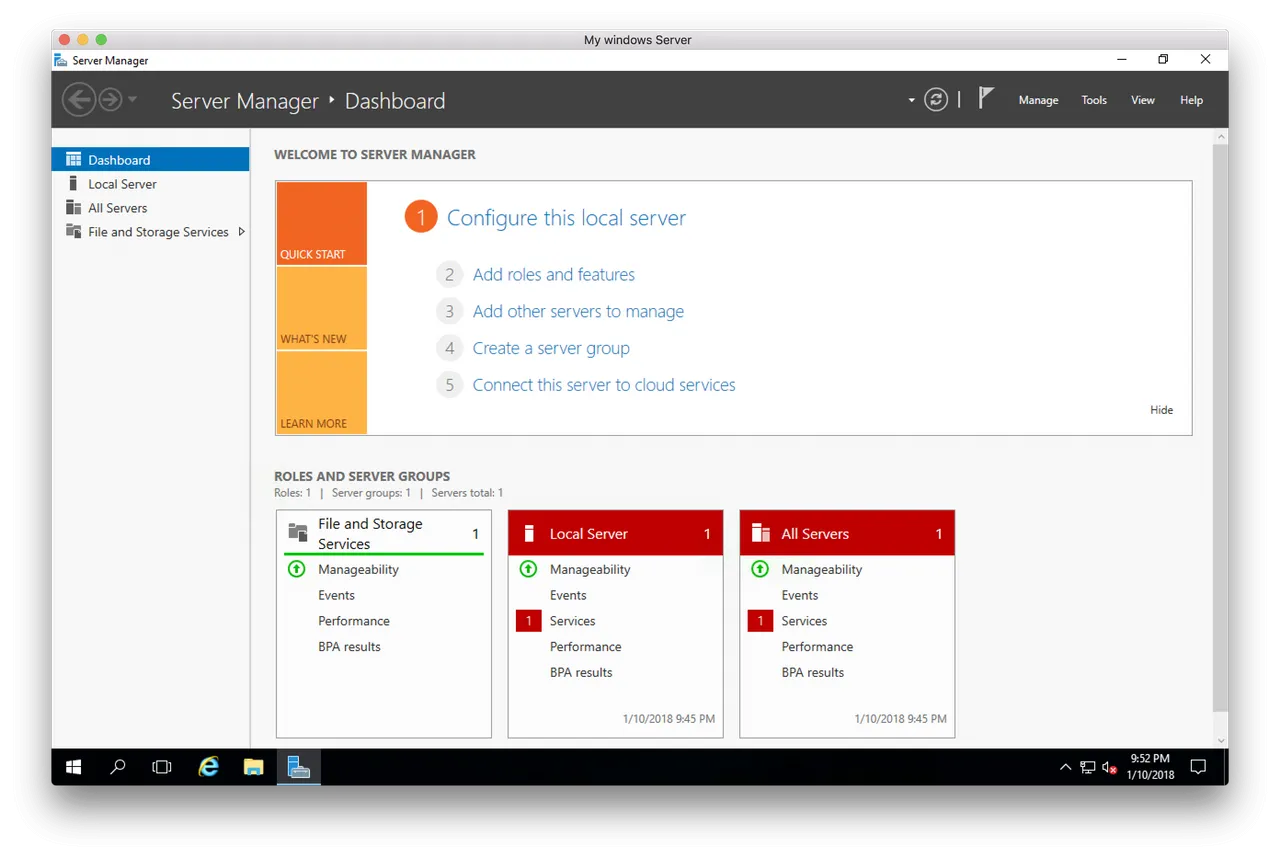The width and height of the screenshot is (1280, 859).
Task: Launch Internet Explorer from the taskbar
Action: coord(208,767)
